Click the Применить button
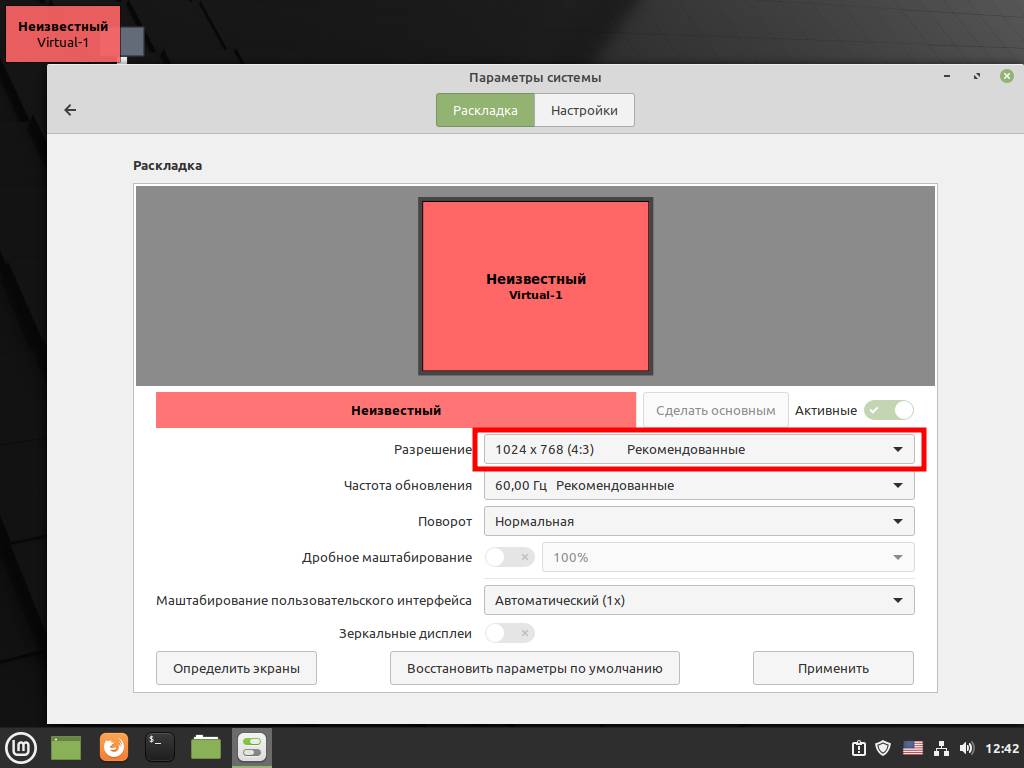 833,668
